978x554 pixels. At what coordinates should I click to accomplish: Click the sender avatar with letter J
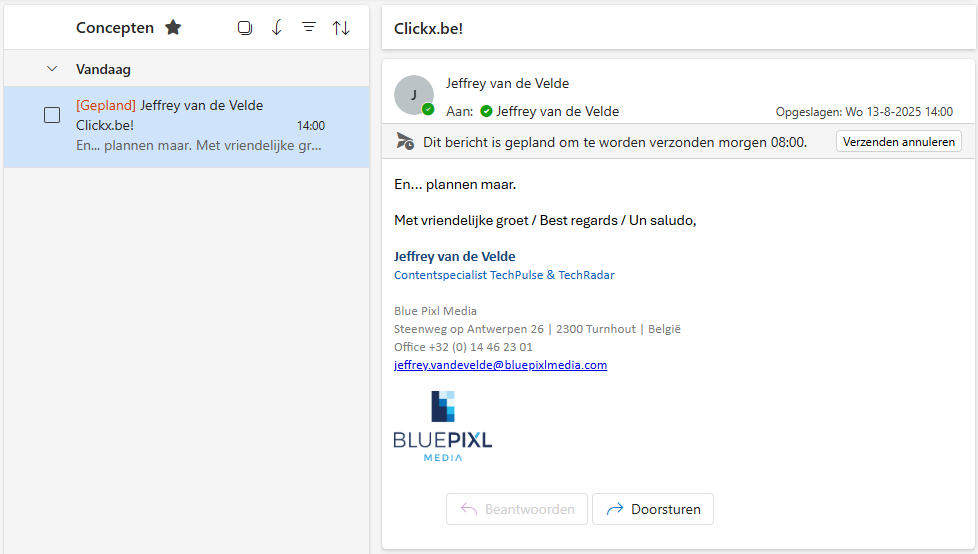click(x=414, y=95)
